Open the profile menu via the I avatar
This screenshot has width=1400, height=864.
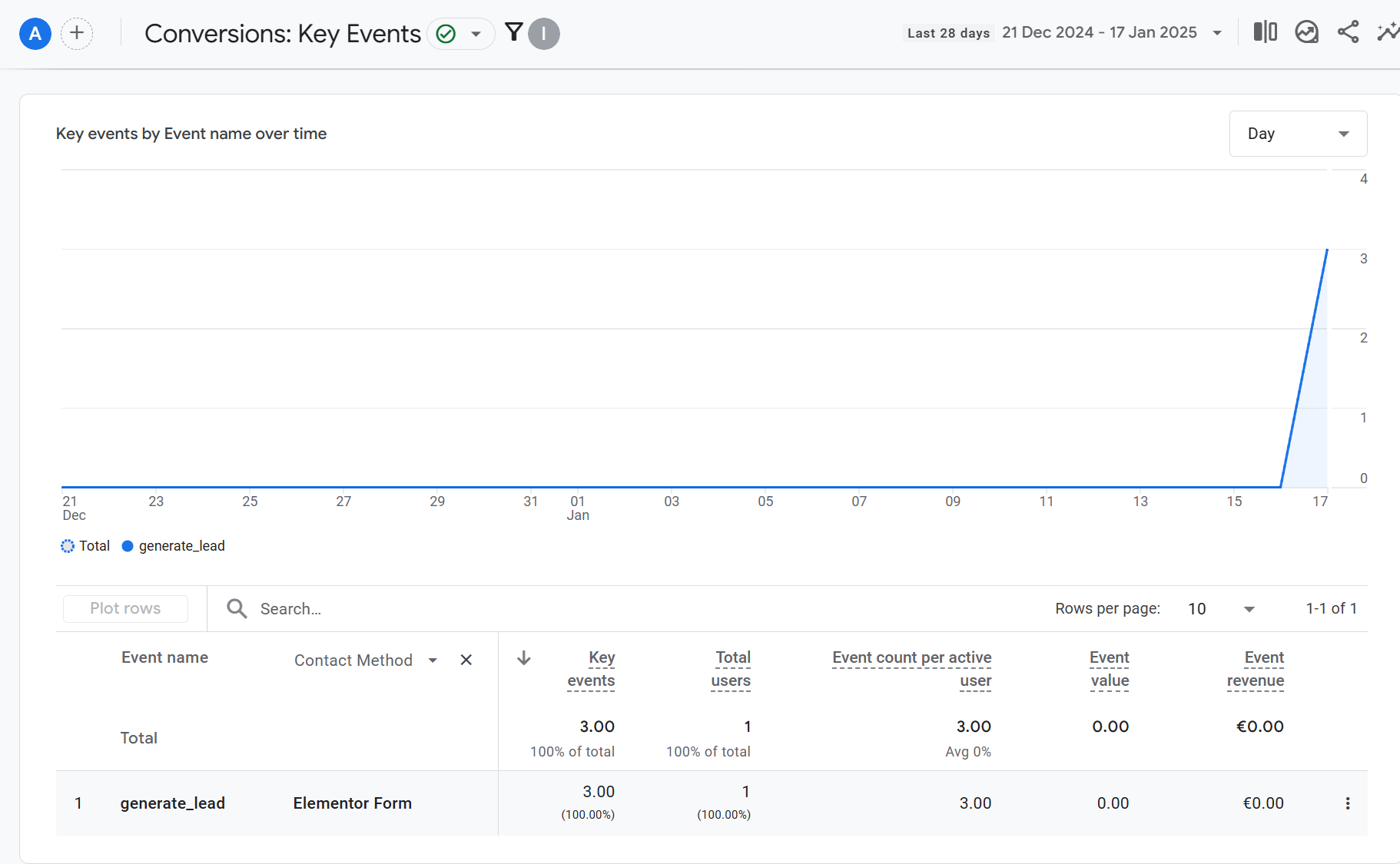(x=544, y=33)
